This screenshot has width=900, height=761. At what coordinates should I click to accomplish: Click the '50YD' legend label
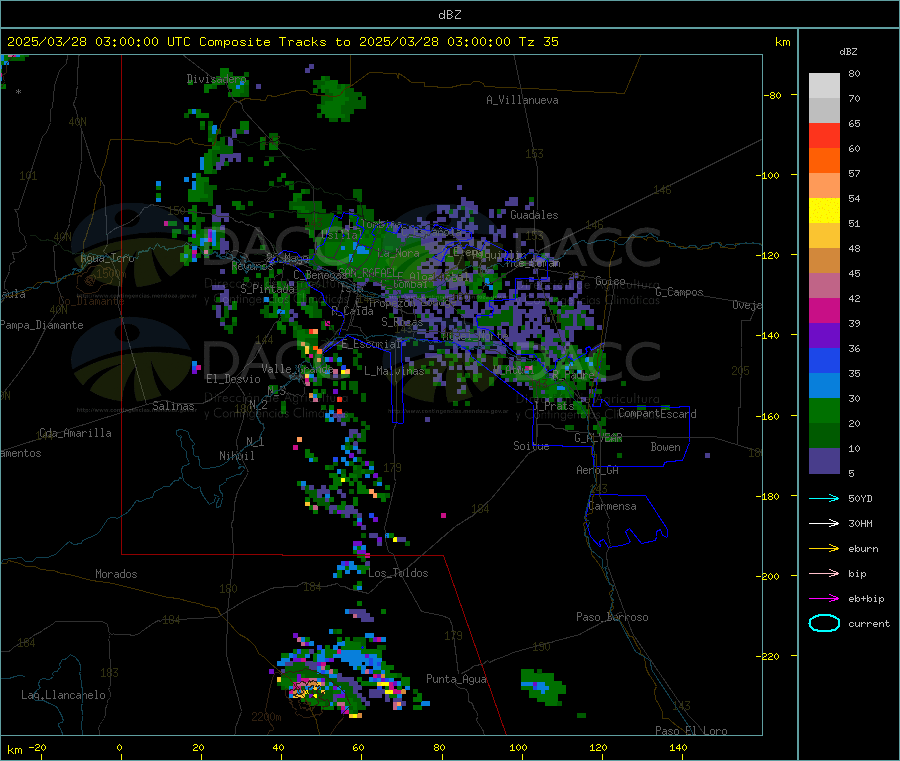(860, 498)
